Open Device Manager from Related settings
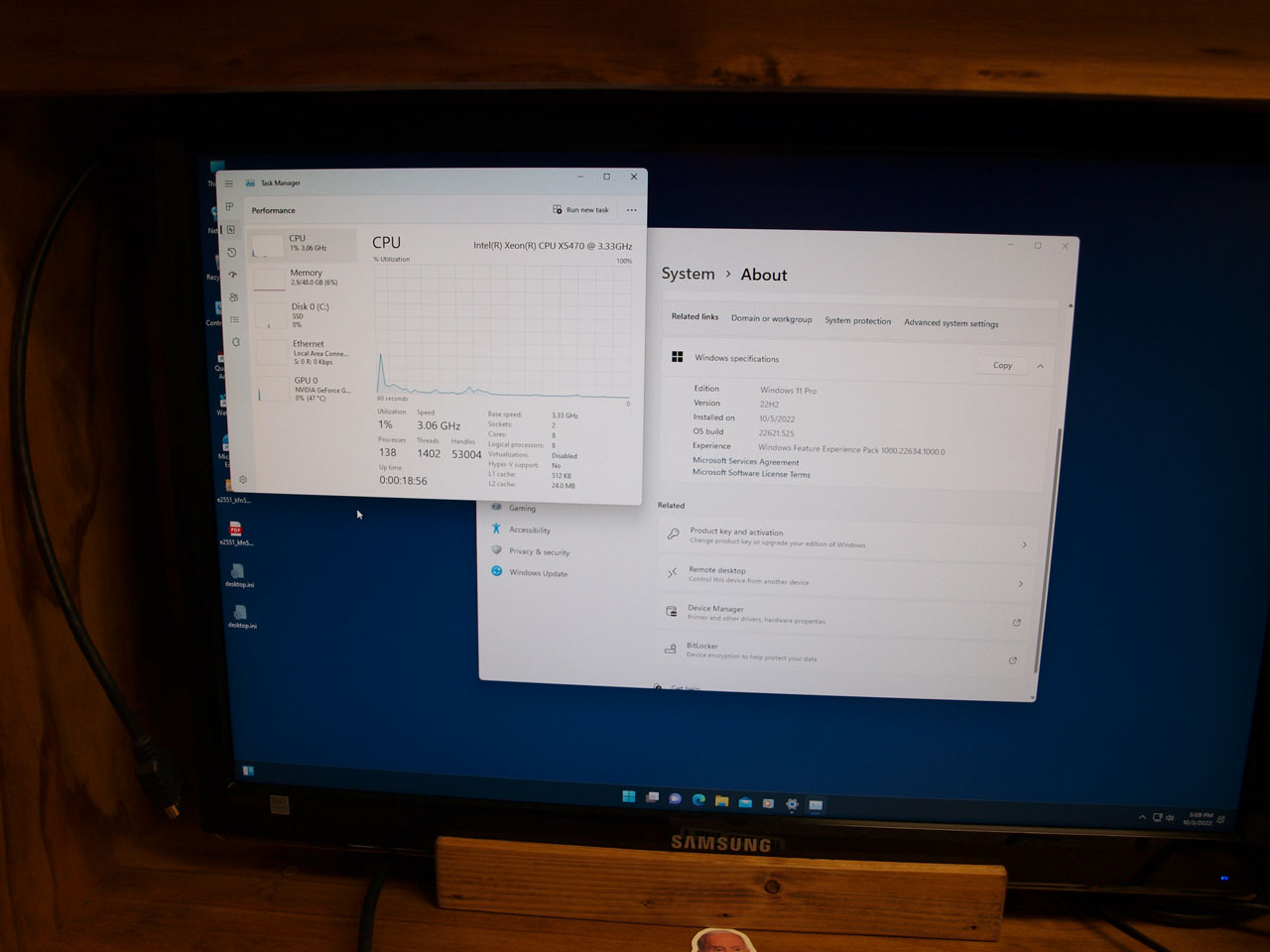The image size is (1270, 952). click(x=842, y=616)
